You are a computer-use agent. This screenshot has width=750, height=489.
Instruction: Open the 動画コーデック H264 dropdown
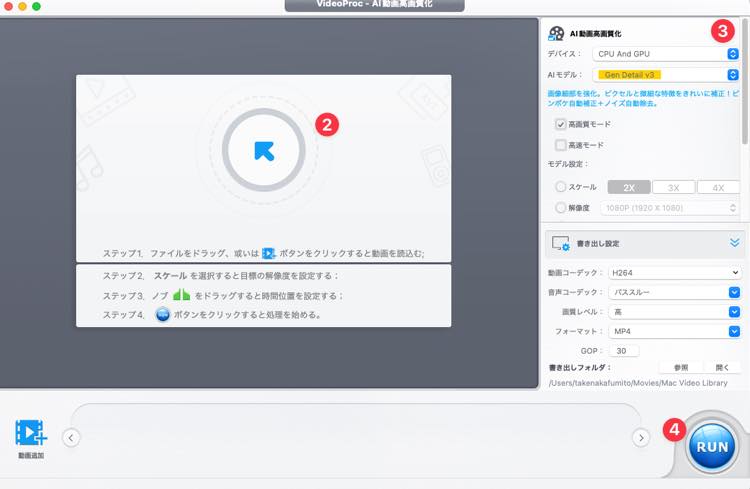(674, 273)
